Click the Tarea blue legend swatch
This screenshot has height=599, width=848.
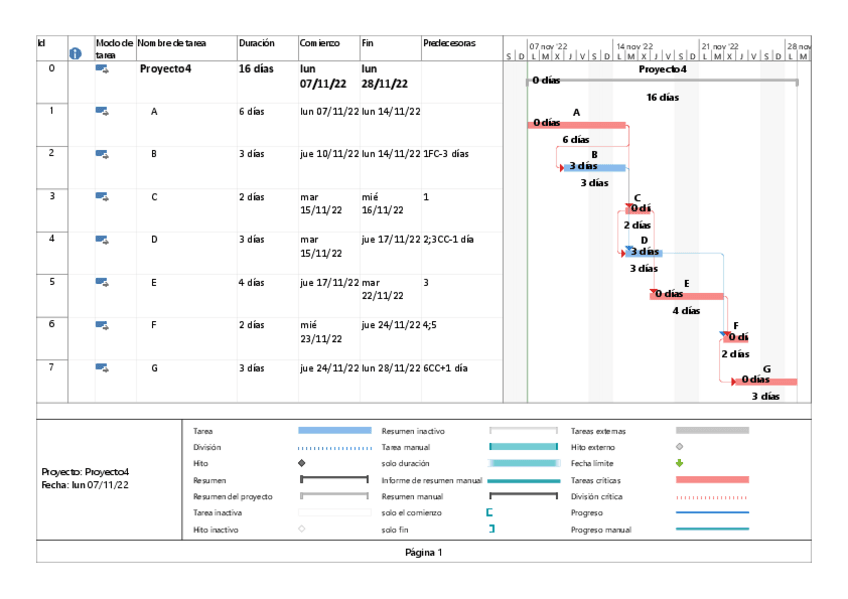[335, 430]
